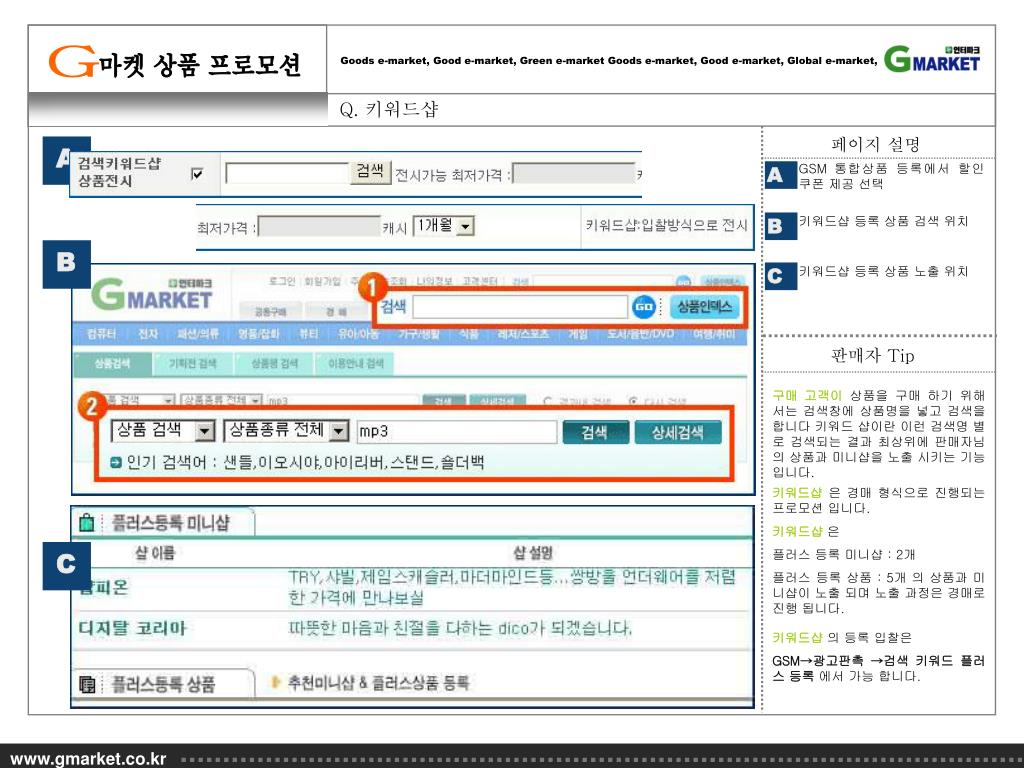Click the main 검색 input next to GO
Screen dimensions: 1024x768
[x=520, y=307]
